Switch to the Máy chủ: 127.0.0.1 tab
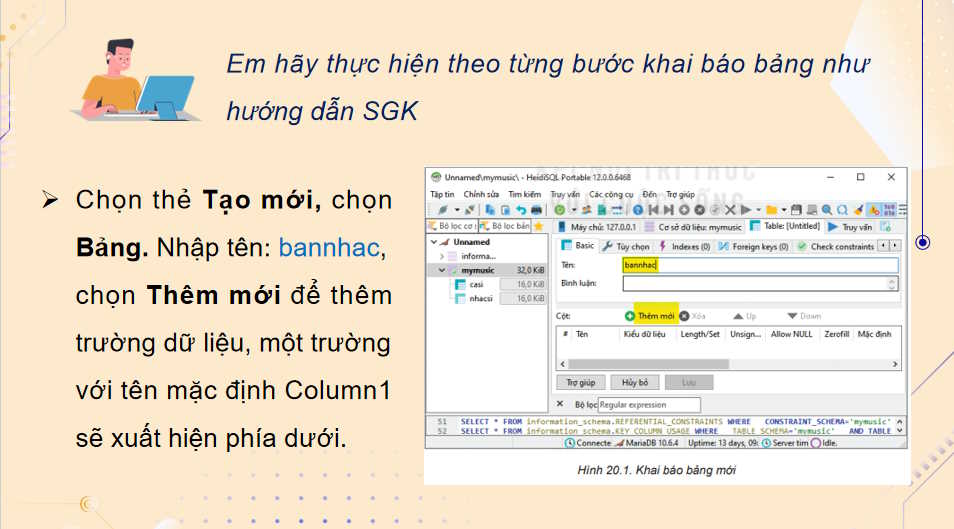This screenshot has height=529, width=954. tap(597, 227)
